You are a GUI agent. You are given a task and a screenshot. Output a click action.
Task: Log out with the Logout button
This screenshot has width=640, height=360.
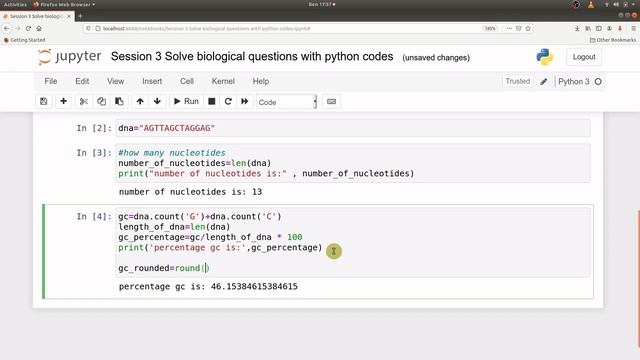[x=584, y=57]
